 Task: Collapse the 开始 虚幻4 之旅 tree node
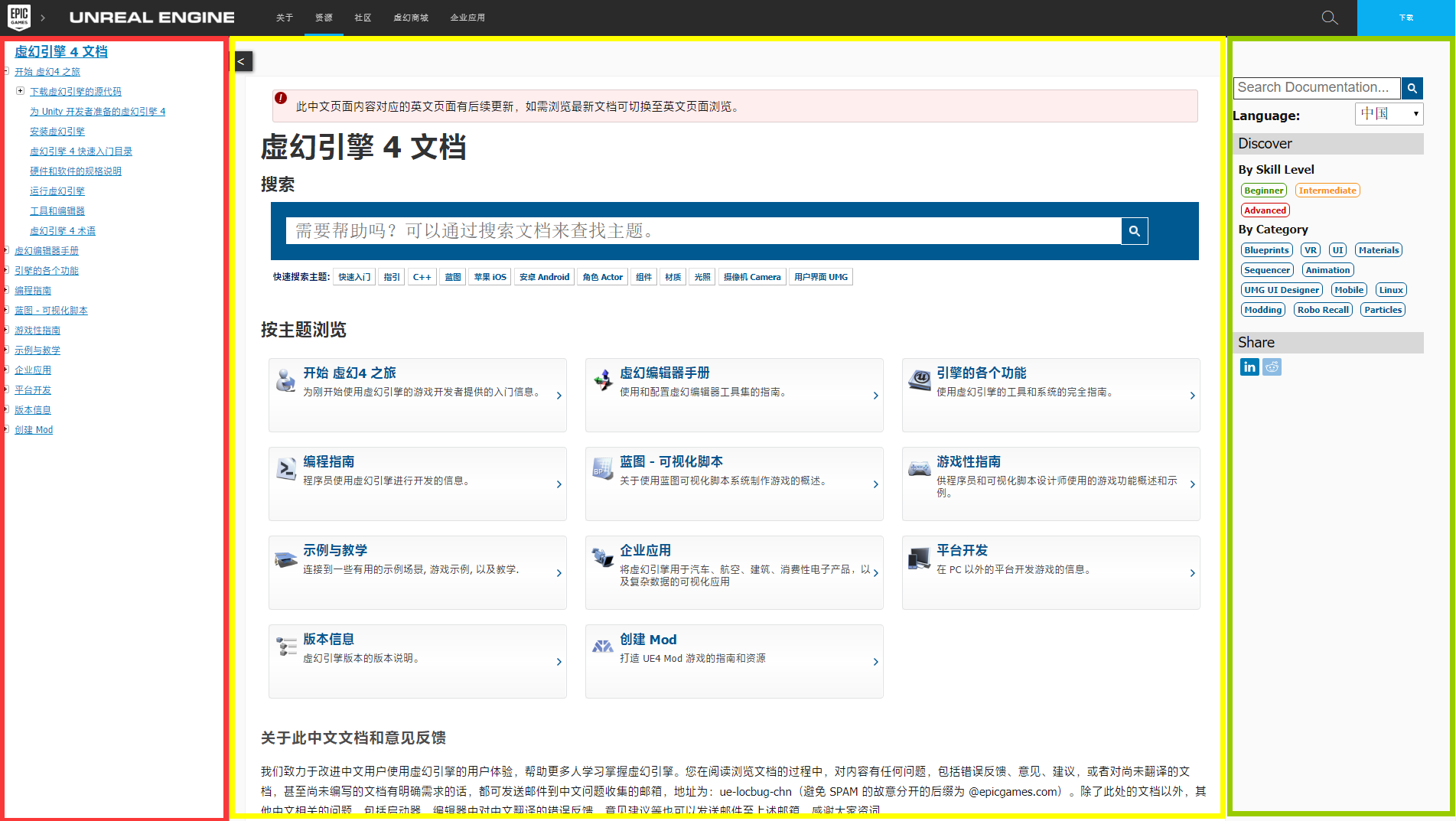click(x=6, y=71)
